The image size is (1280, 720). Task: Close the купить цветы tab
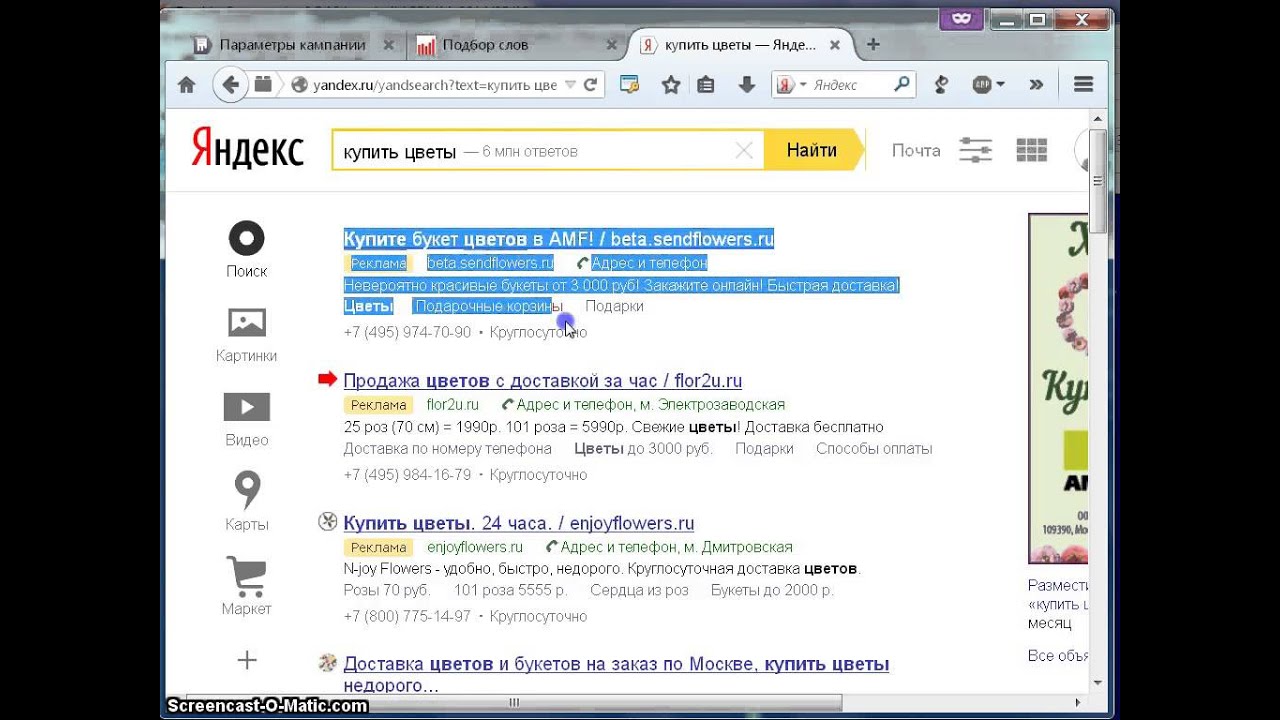835,45
